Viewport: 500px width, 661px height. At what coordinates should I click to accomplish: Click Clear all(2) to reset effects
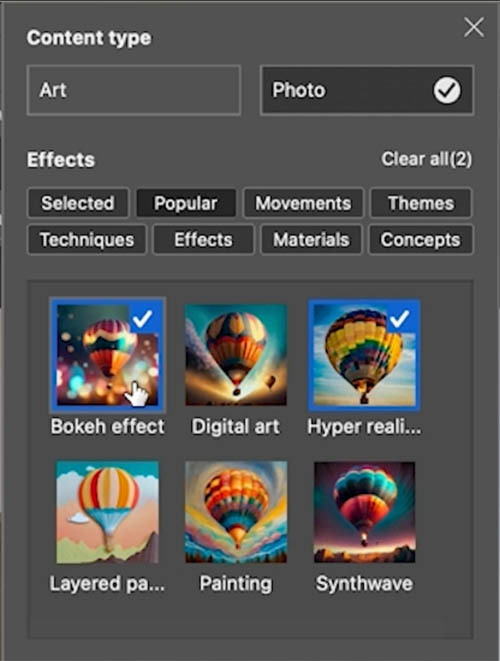427,159
